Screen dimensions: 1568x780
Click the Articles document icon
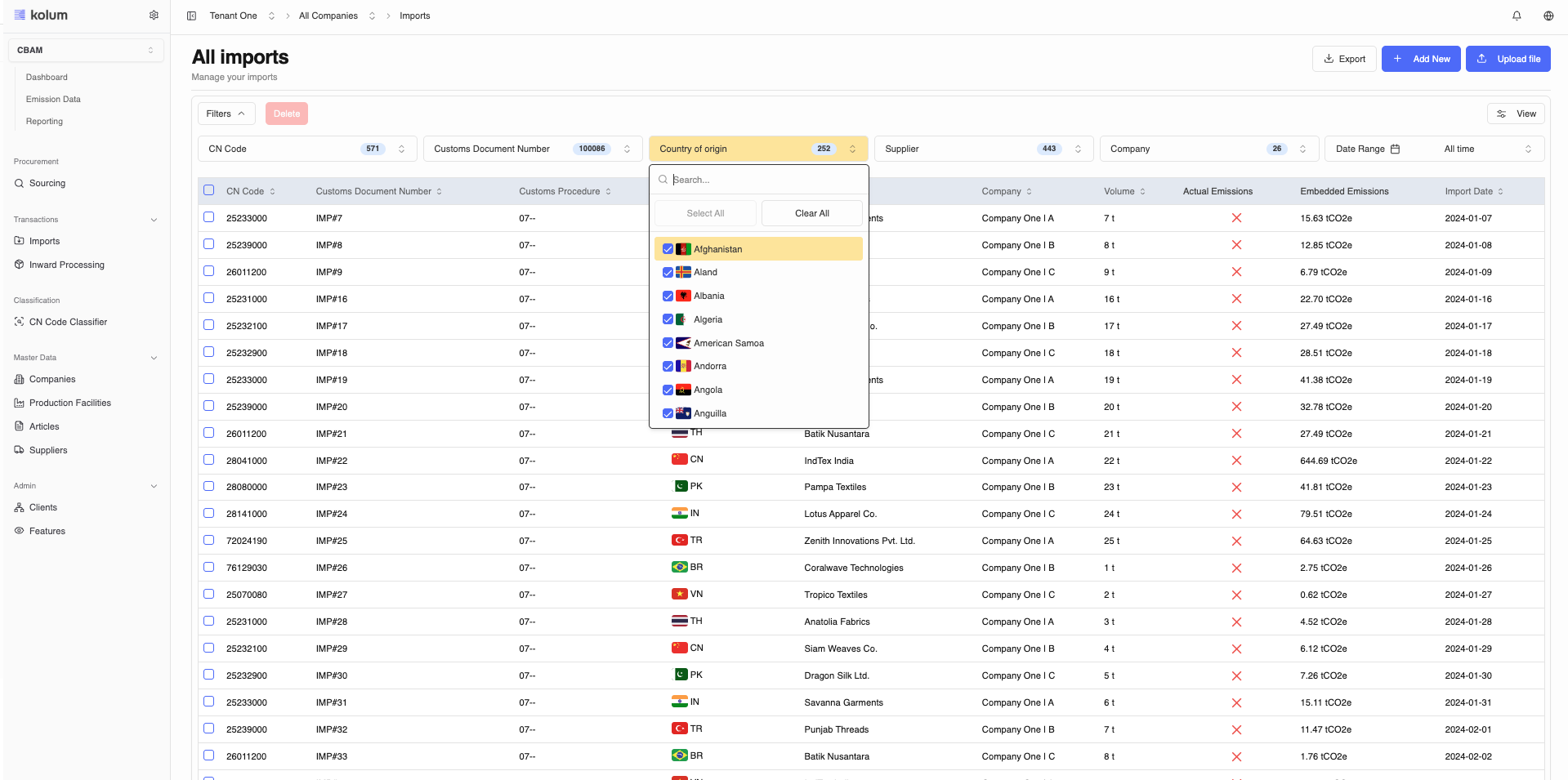pyautogui.click(x=19, y=426)
